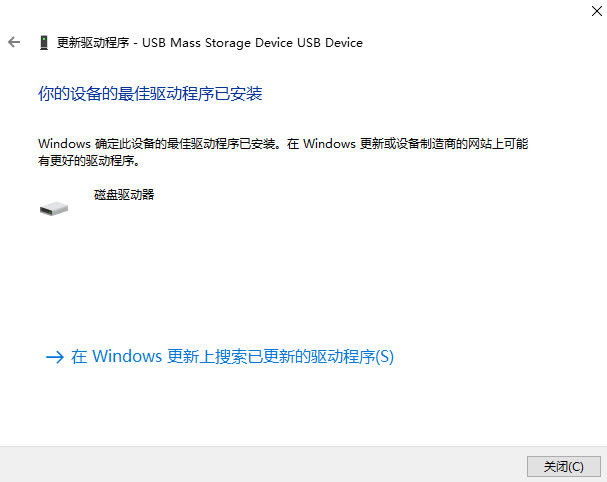Click the text line 有更好的驱动程序
This screenshot has width=607, height=482.
click(89, 160)
